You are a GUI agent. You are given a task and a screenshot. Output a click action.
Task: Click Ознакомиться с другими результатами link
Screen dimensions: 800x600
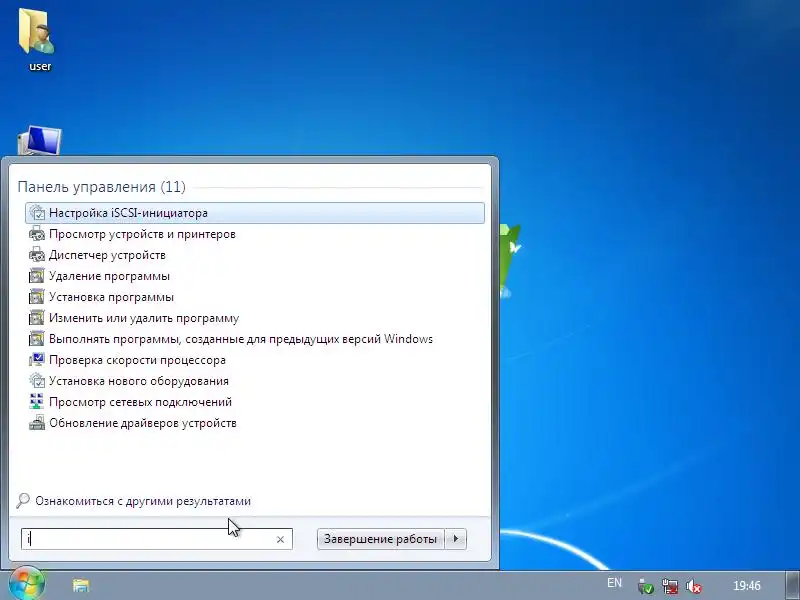[143, 501]
